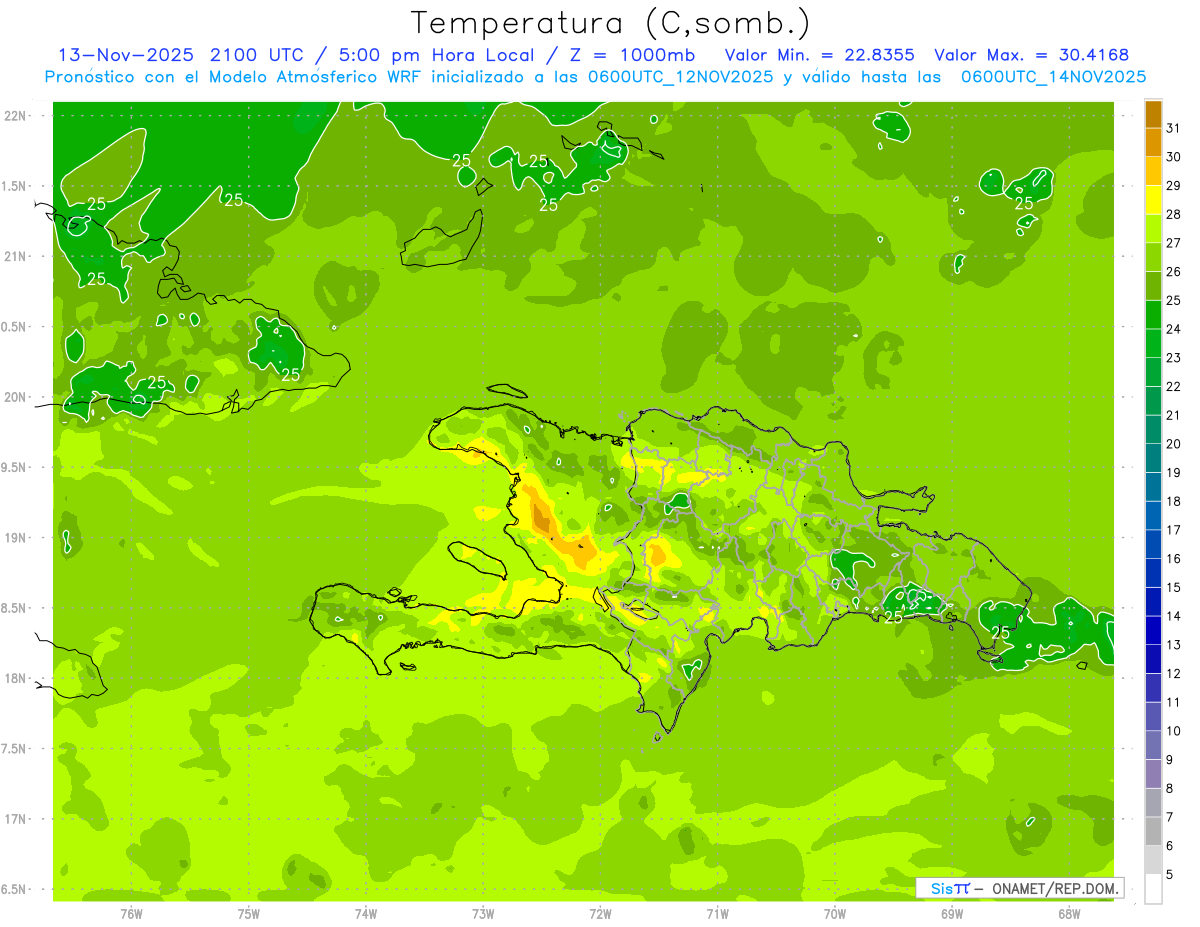The width and height of the screenshot is (1200, 927).
Task: Click the '75W' longitude axis label
Action: coord(249,914)
